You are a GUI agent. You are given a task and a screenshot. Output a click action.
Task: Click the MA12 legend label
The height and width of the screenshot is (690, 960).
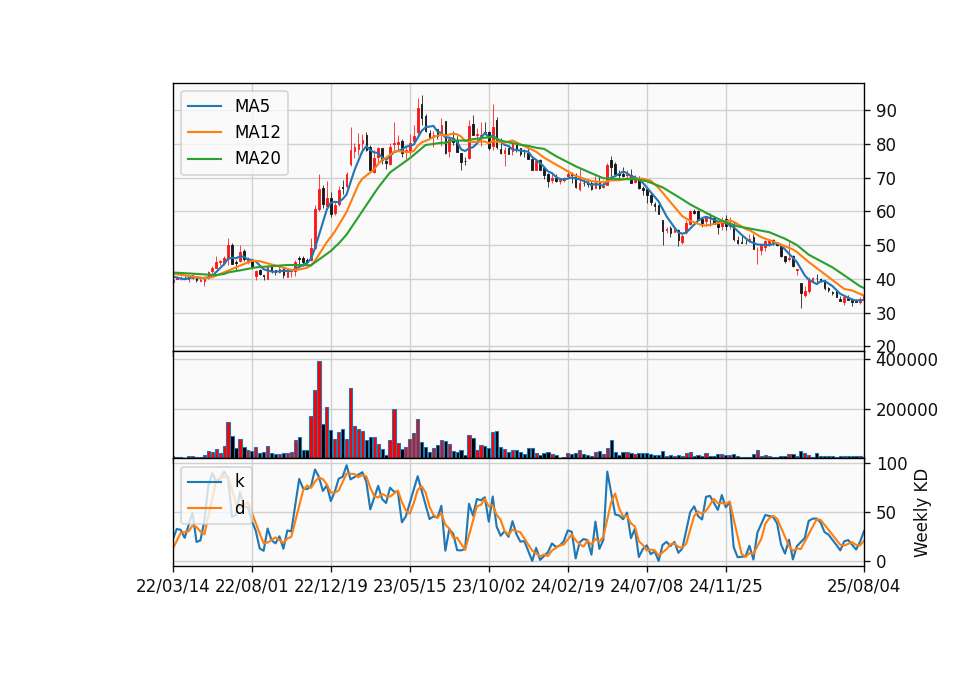point(257,132)
